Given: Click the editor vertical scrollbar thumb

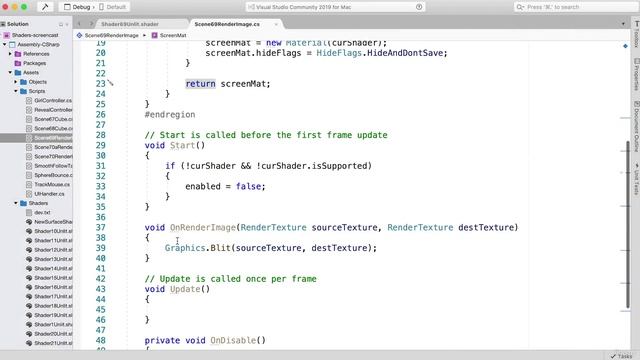Looking at the screenshot, I should pos(628,225).
